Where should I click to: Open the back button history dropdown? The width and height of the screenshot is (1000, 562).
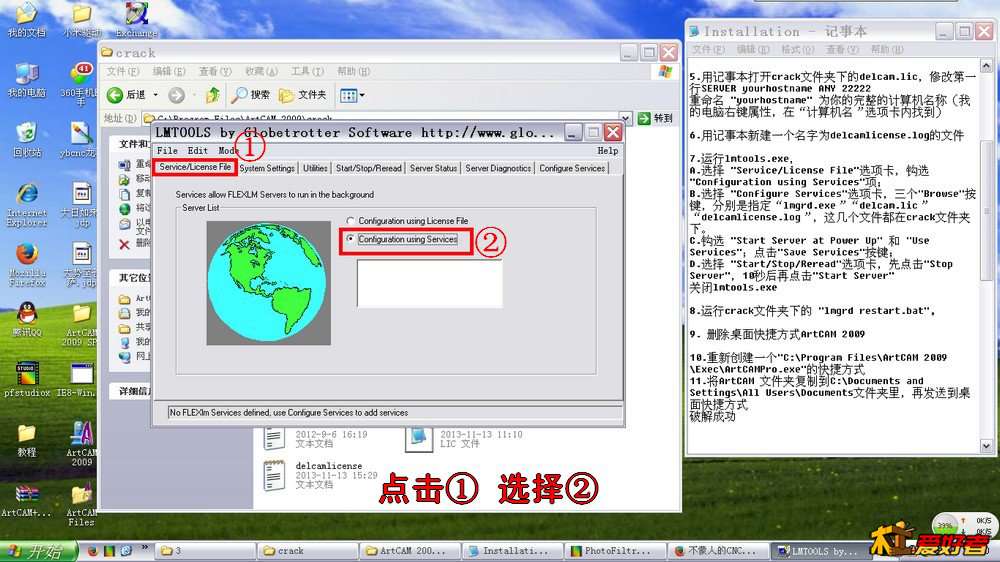pos(155,95)
